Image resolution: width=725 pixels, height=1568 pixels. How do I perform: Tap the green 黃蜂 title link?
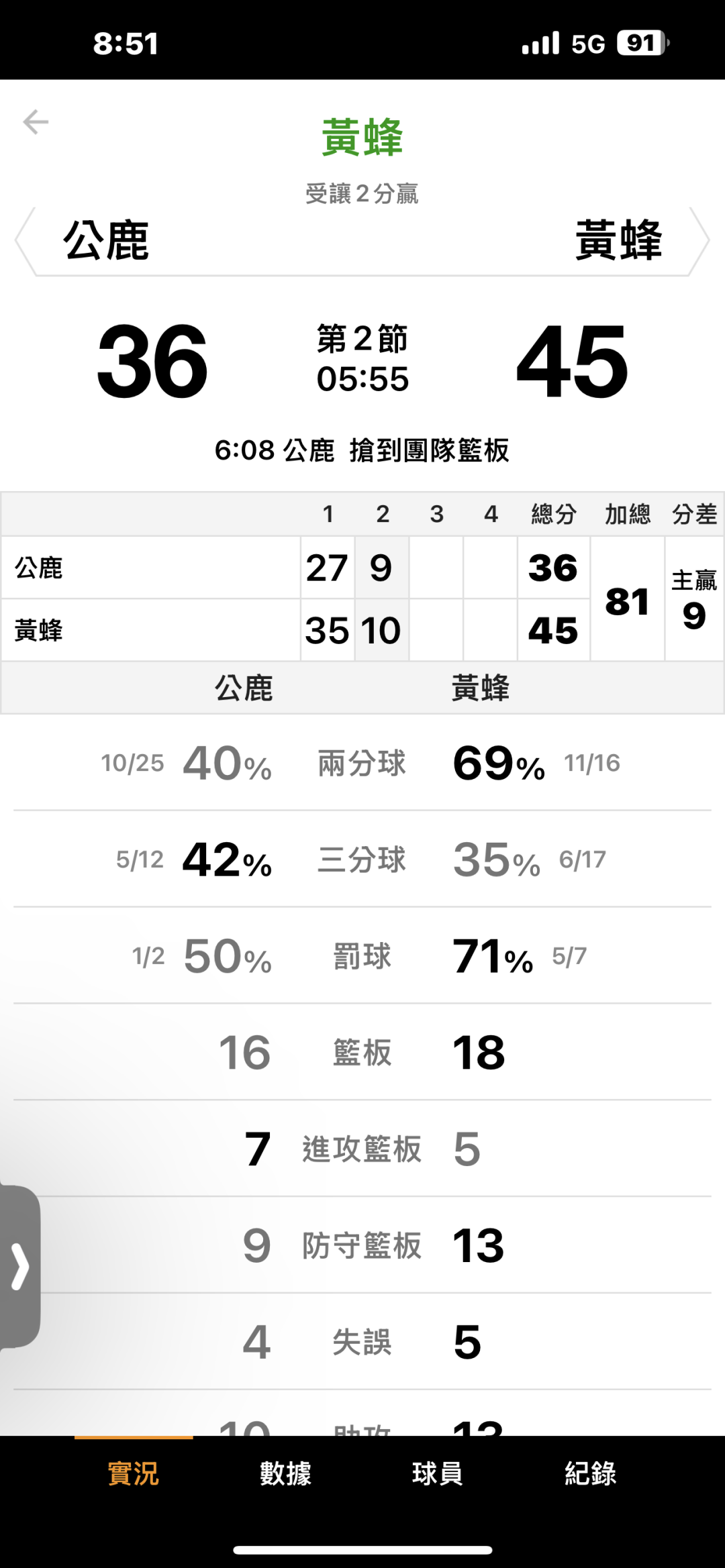(x=362, y=138)
